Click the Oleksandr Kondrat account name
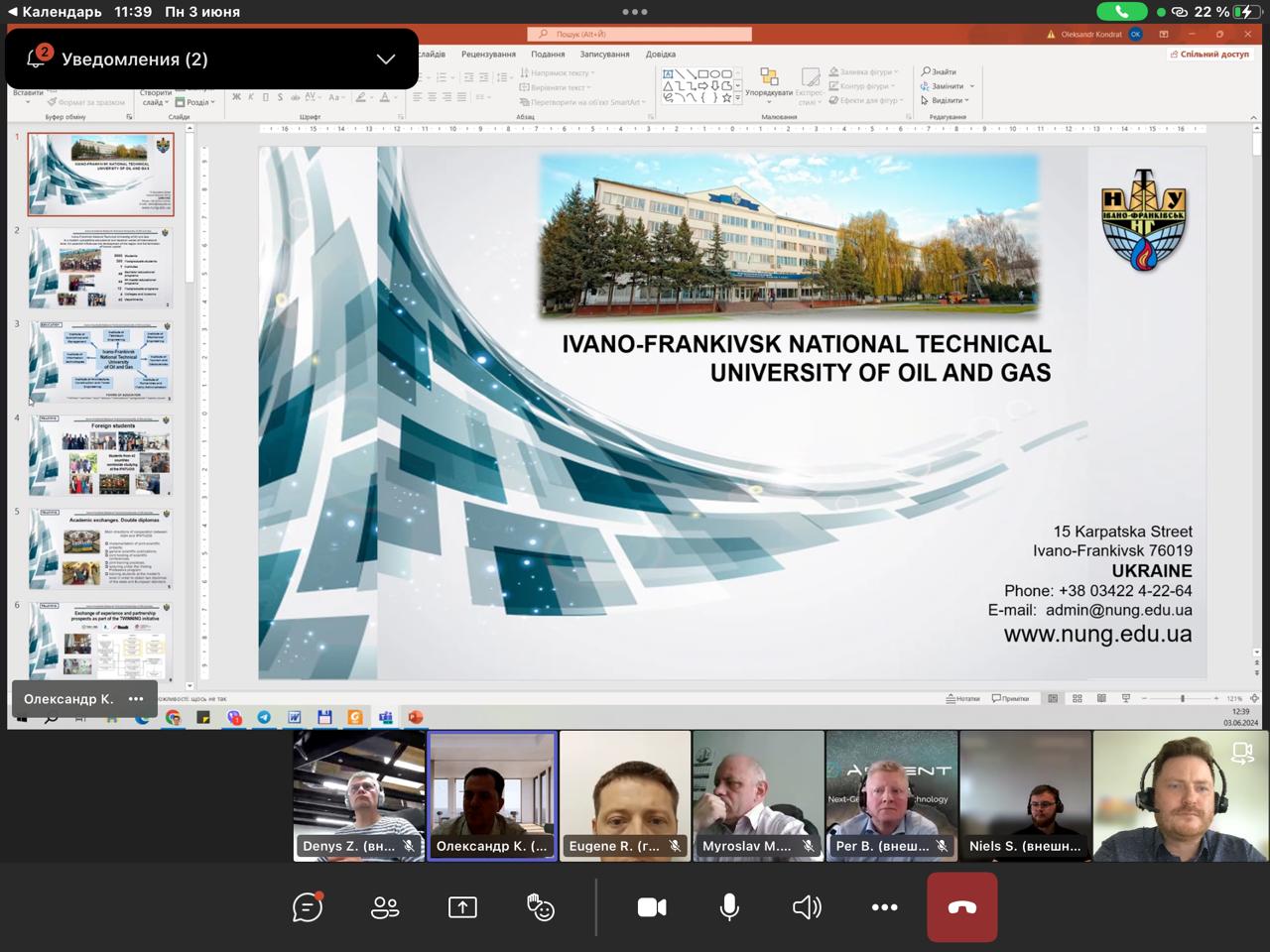Viewport: 1270px width, 952px height. [x=1091, y=34]
